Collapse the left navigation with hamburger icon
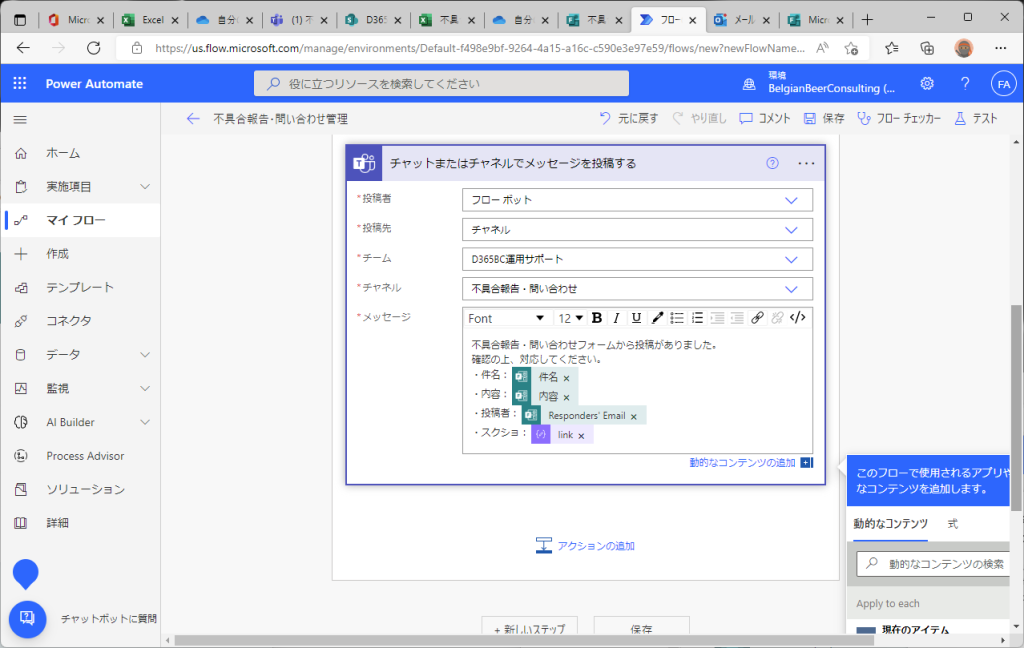The image size is (1024, 648). 20,120
